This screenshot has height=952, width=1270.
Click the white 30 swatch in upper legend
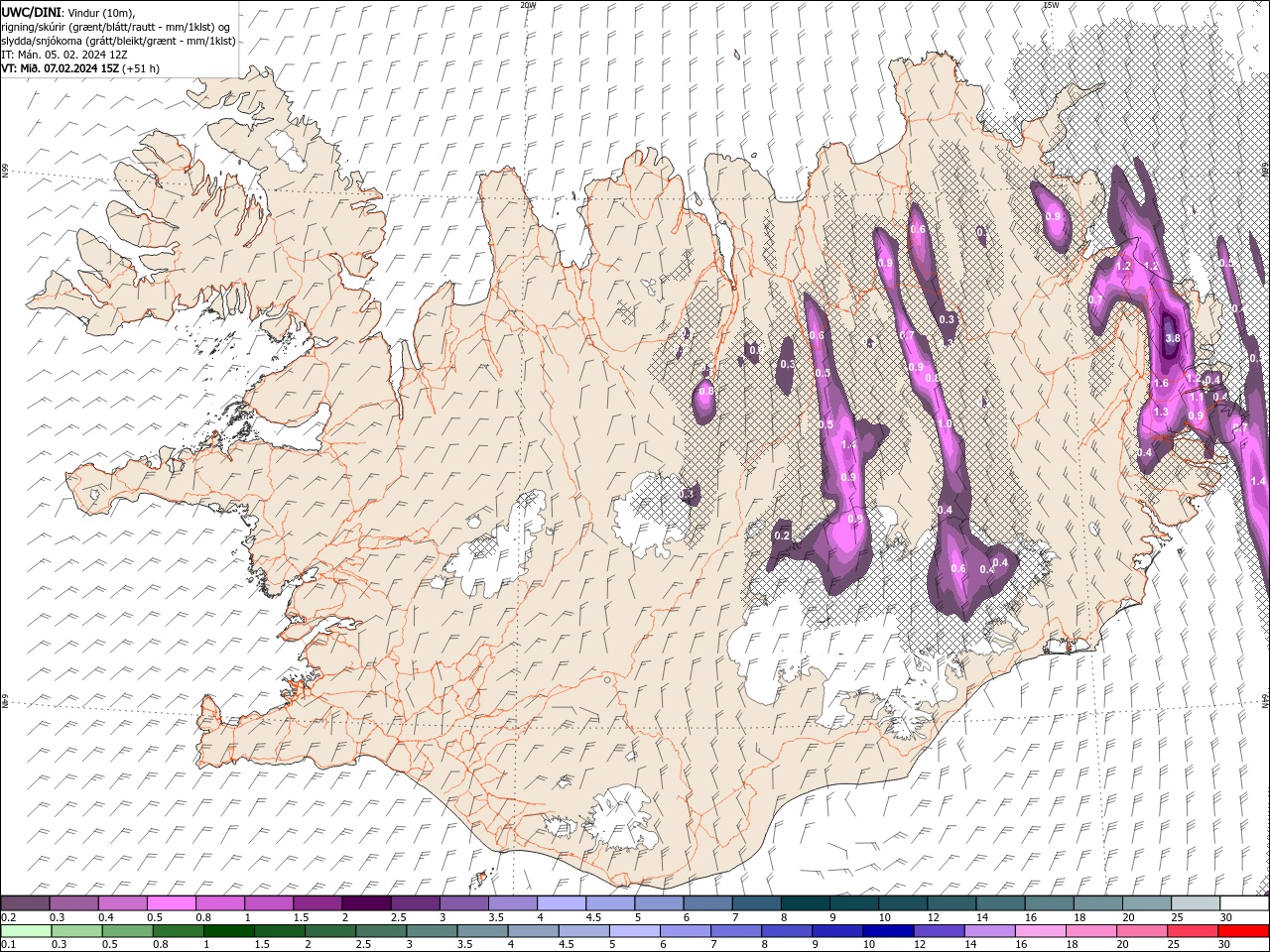[1244, 903]
